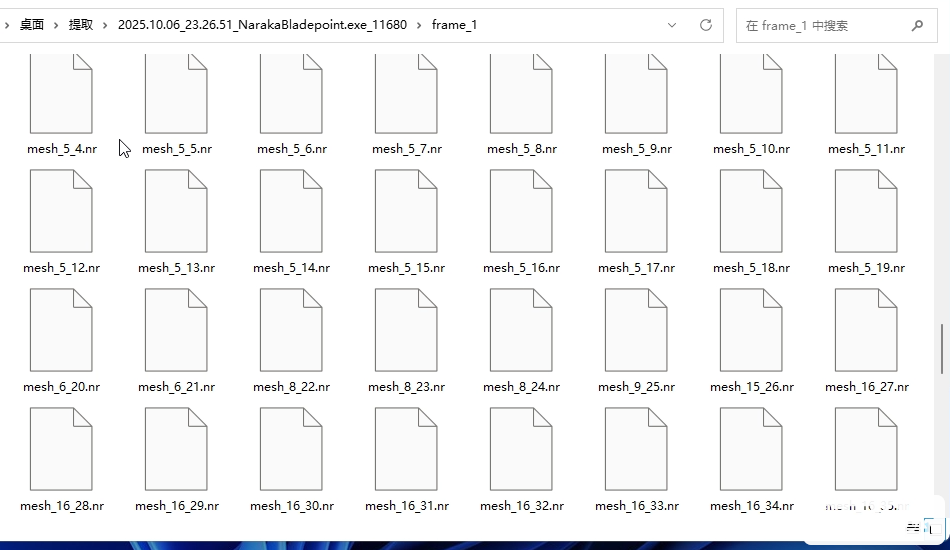Click the mesh_16_31.nr file icon

[406, 449]
